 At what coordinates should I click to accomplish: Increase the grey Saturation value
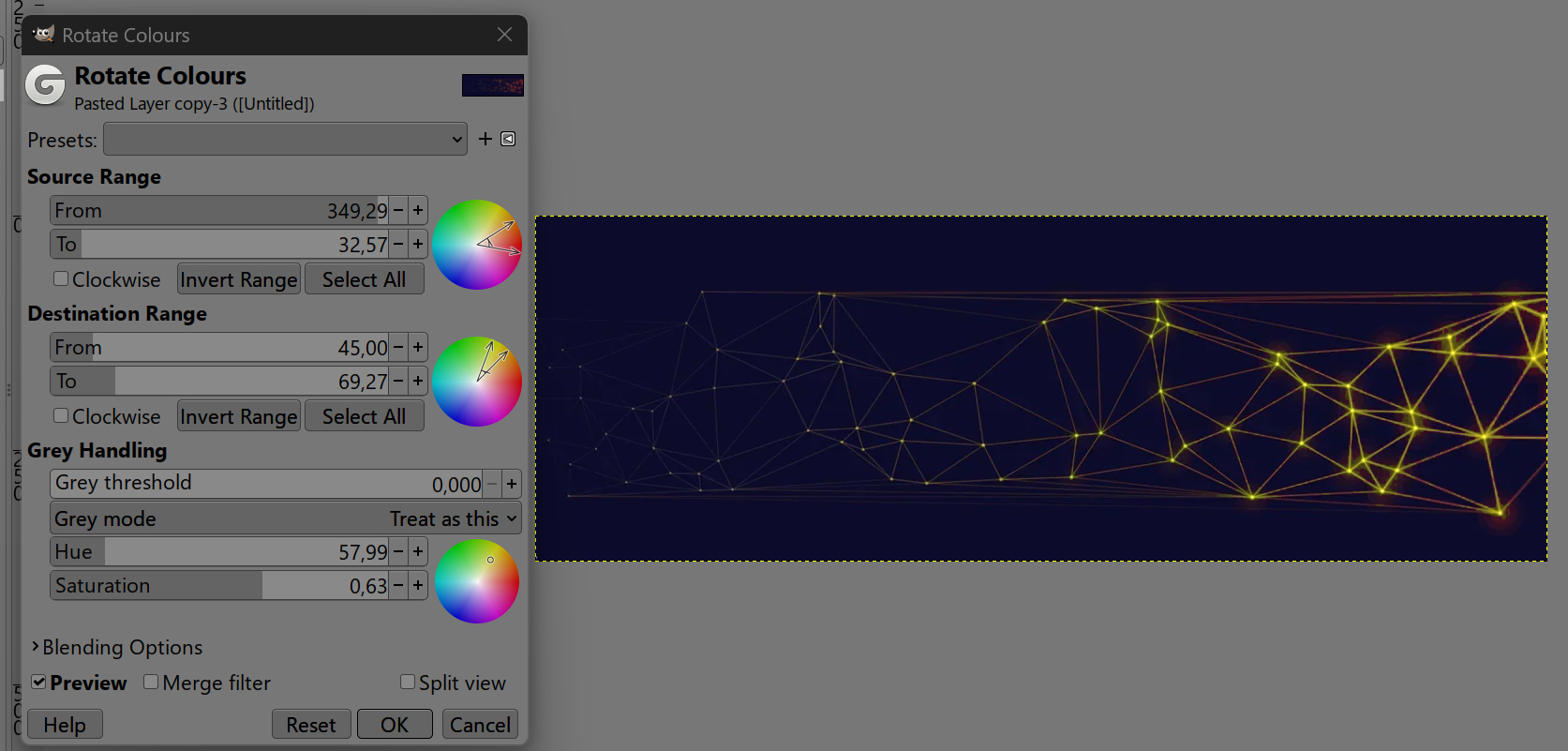pos(418,585)
